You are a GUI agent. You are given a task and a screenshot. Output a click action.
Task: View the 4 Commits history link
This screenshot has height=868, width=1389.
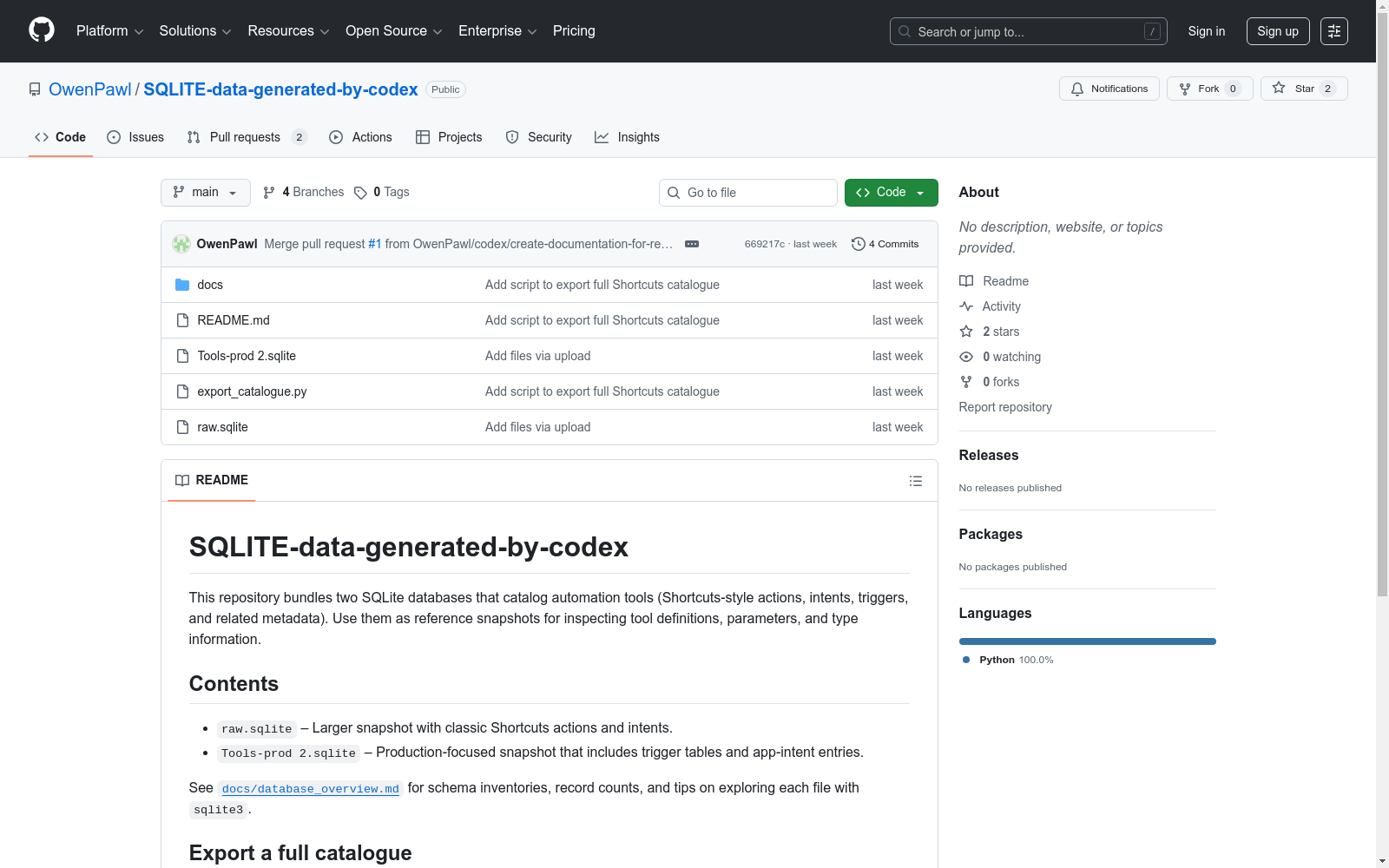click(x=885, y=244)
